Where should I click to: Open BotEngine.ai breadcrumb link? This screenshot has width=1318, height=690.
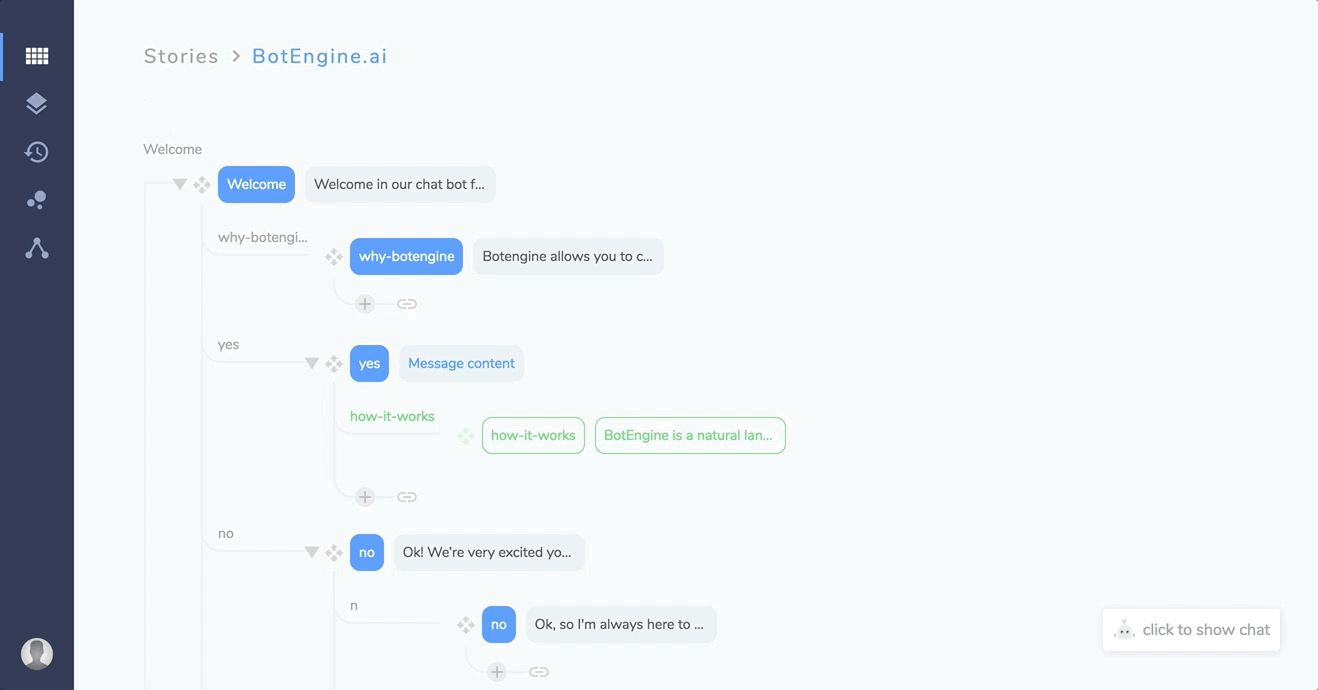tap(320, 56)
